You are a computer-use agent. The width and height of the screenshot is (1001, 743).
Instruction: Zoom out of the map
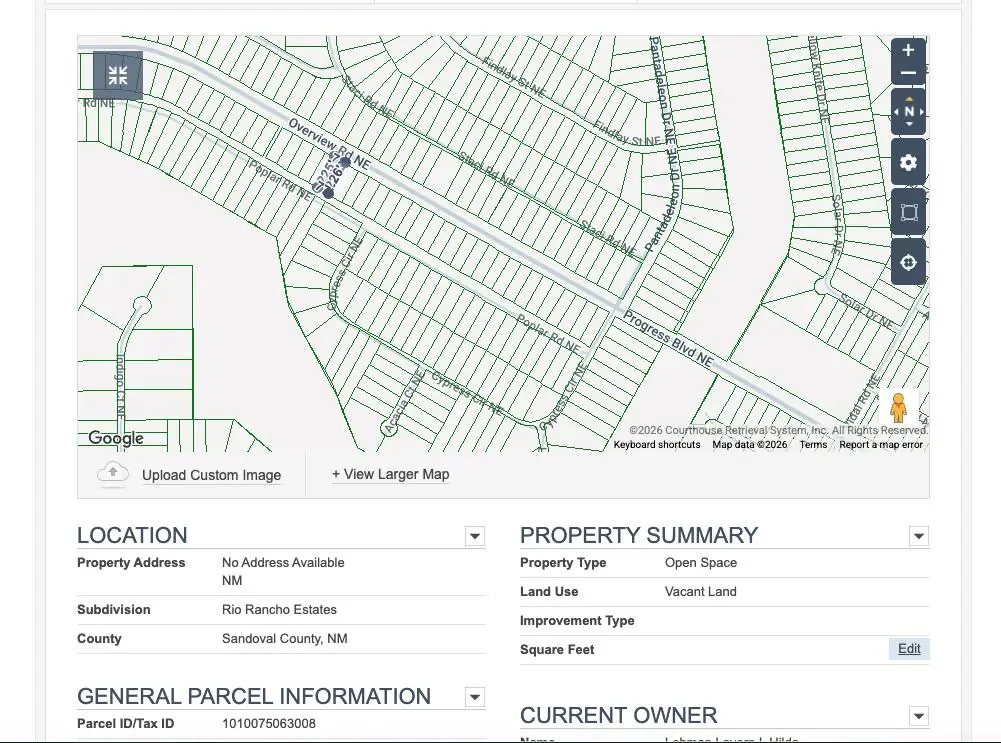[x=908, y=73]
